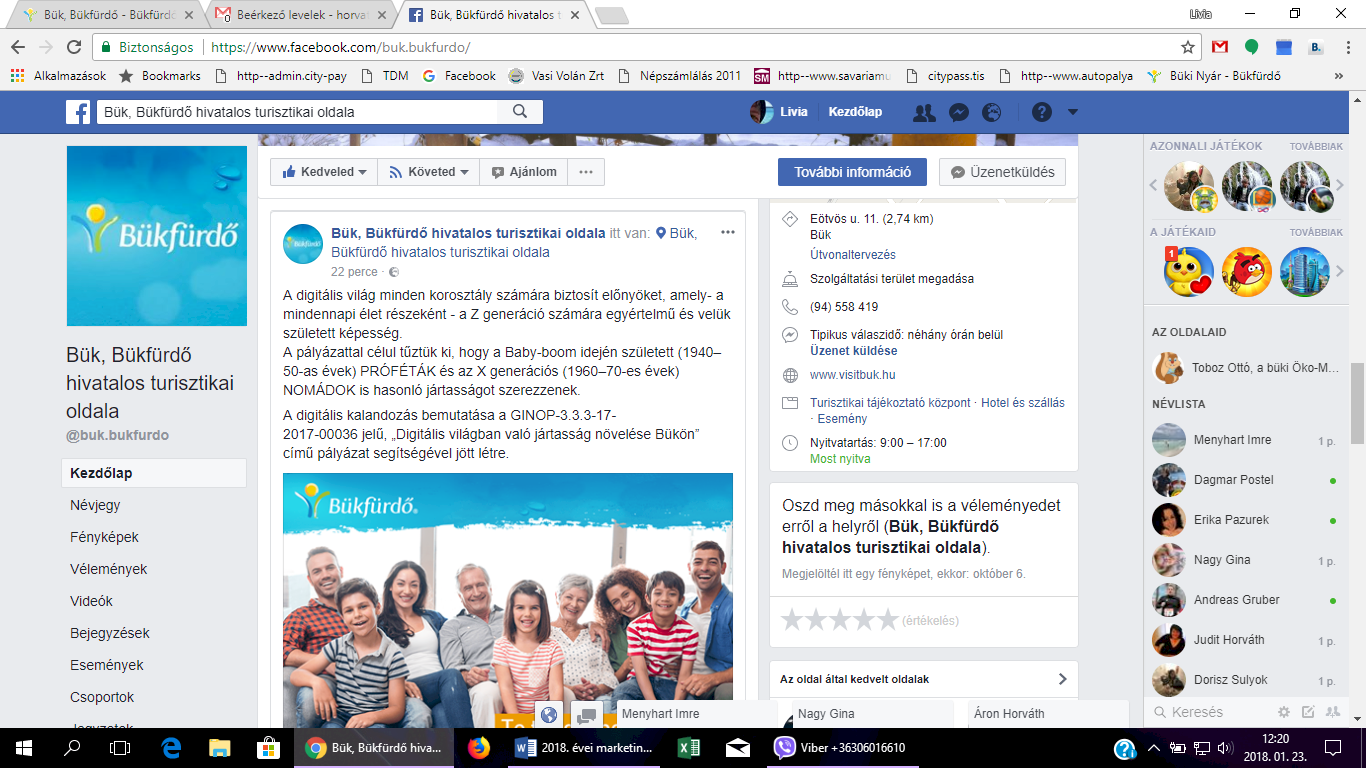Click the yellow chick game icon
The width and height of the screenshot is (1366, 768).
click(1189, 272)
